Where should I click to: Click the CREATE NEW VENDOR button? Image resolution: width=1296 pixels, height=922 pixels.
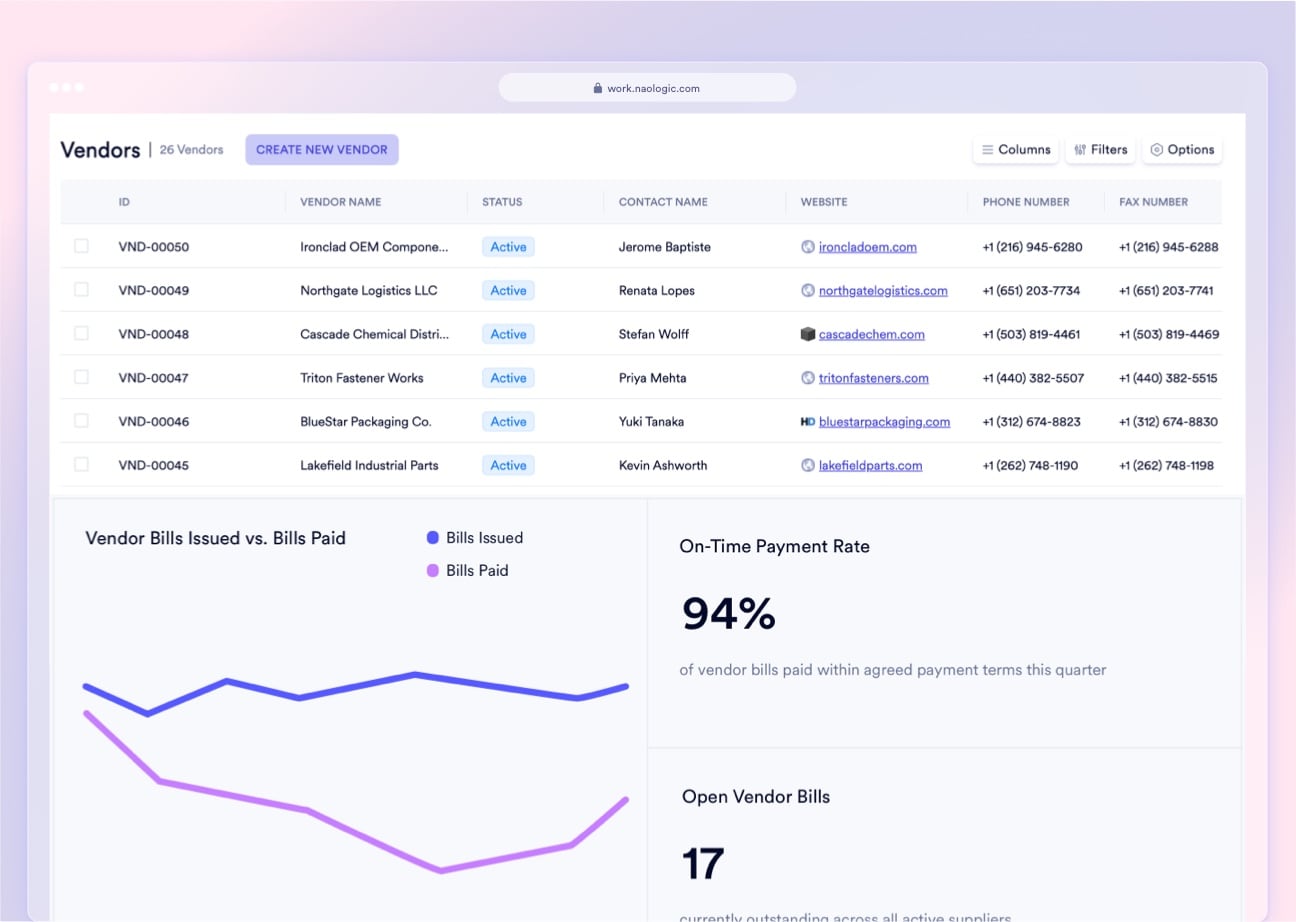pos(321,149)
